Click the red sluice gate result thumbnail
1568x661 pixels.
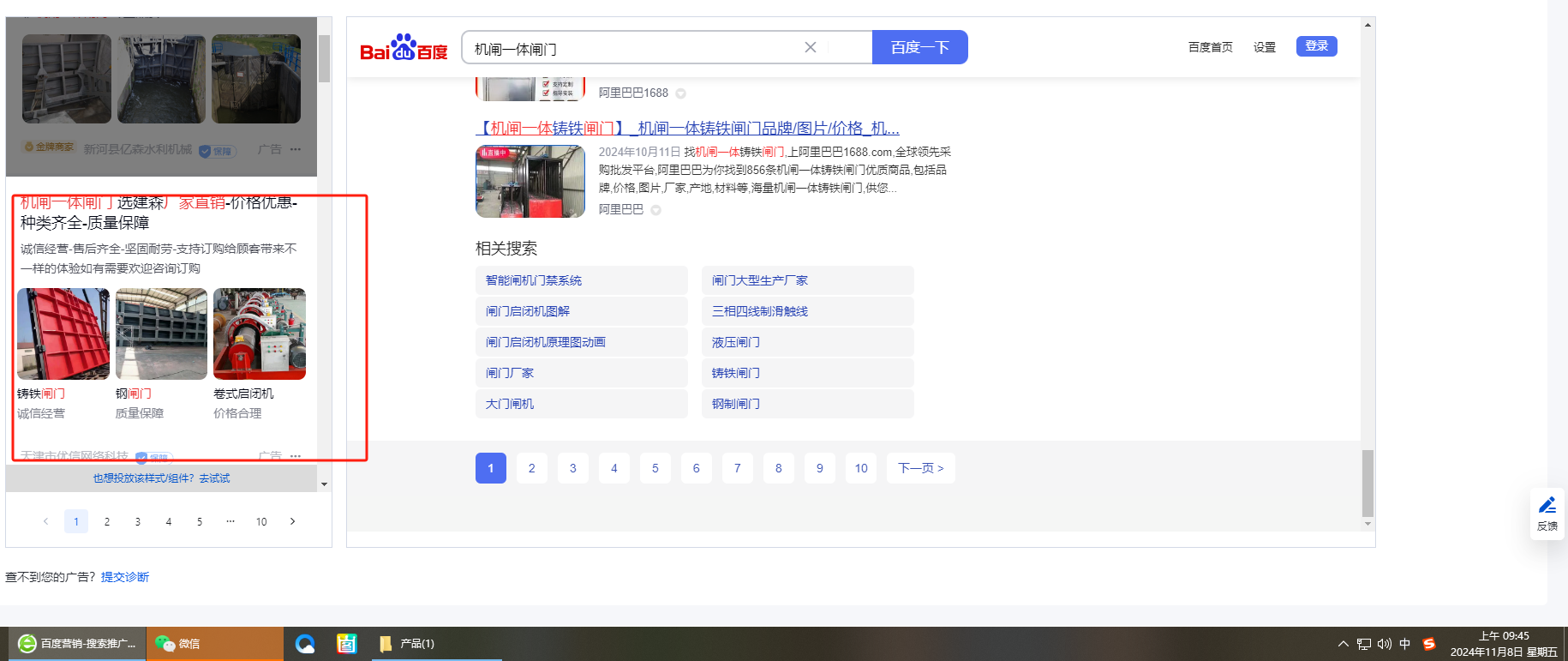530,181
